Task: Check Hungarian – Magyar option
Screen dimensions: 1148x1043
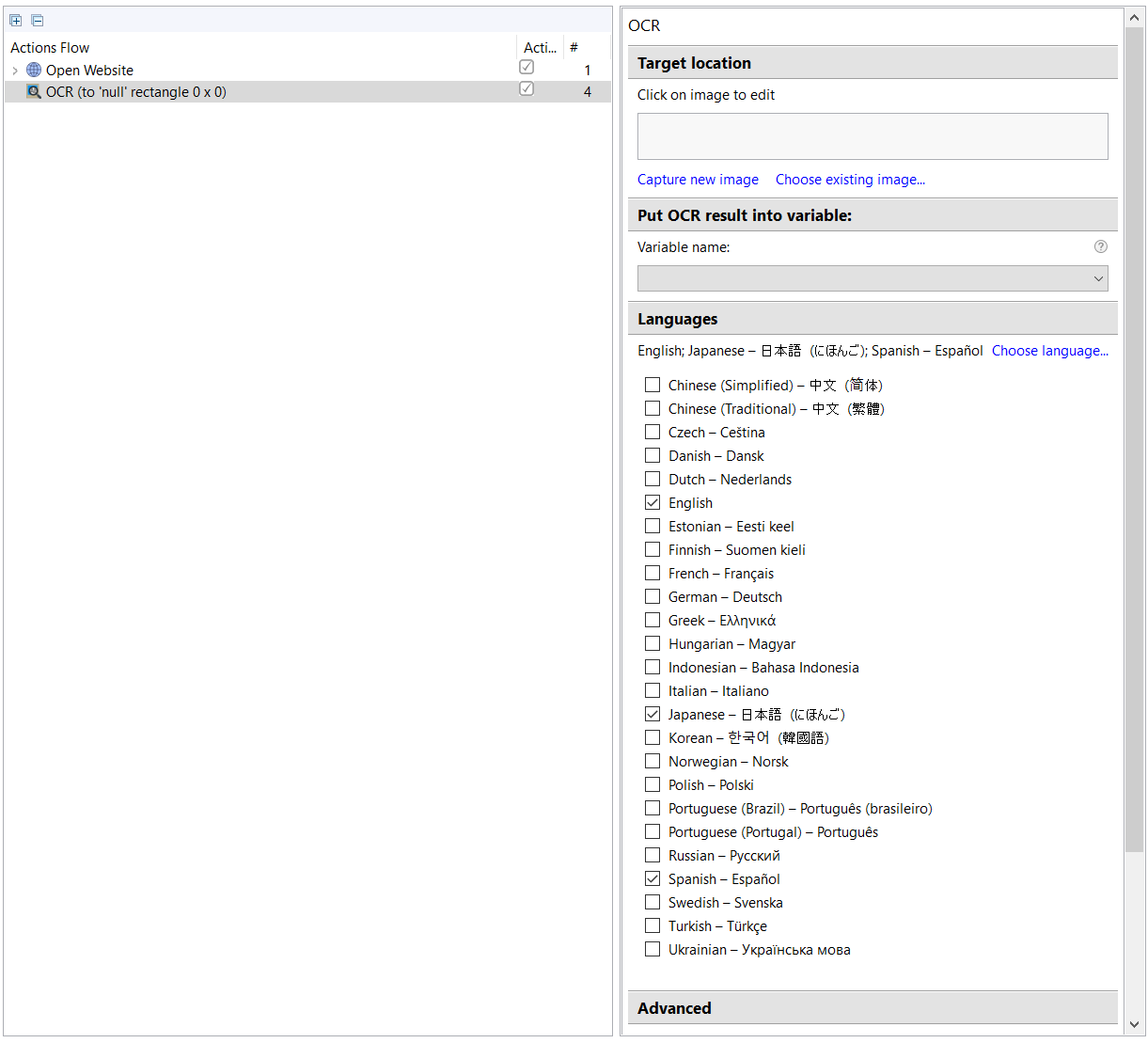Action: (653, 643)
